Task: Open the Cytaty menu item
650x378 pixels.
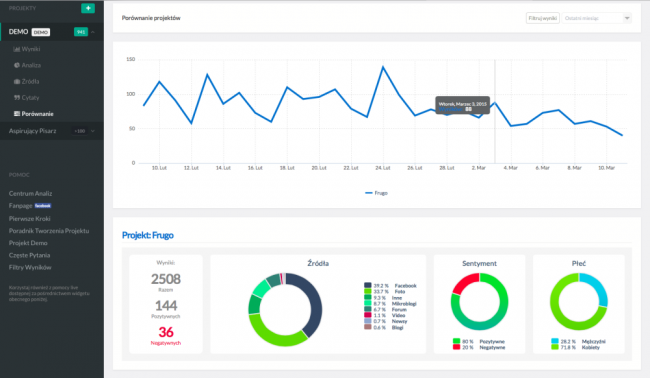Action: pos(30,98)
